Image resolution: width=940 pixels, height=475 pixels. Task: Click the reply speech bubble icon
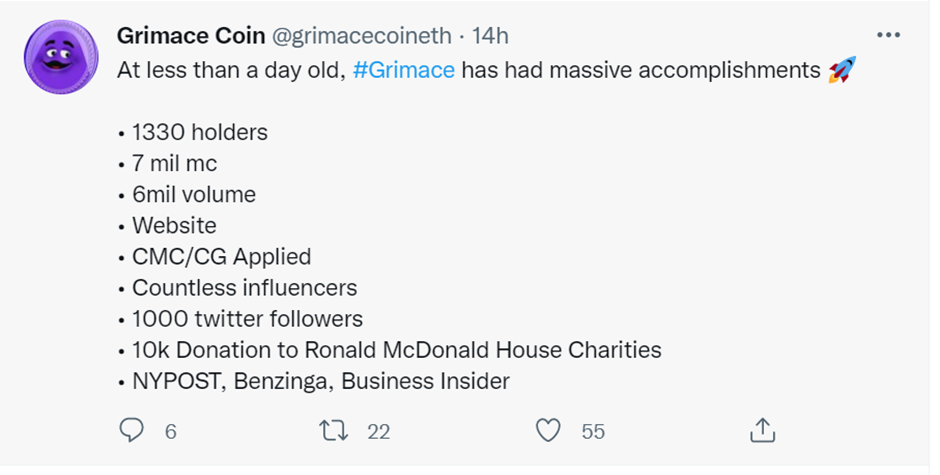point(131,430)
